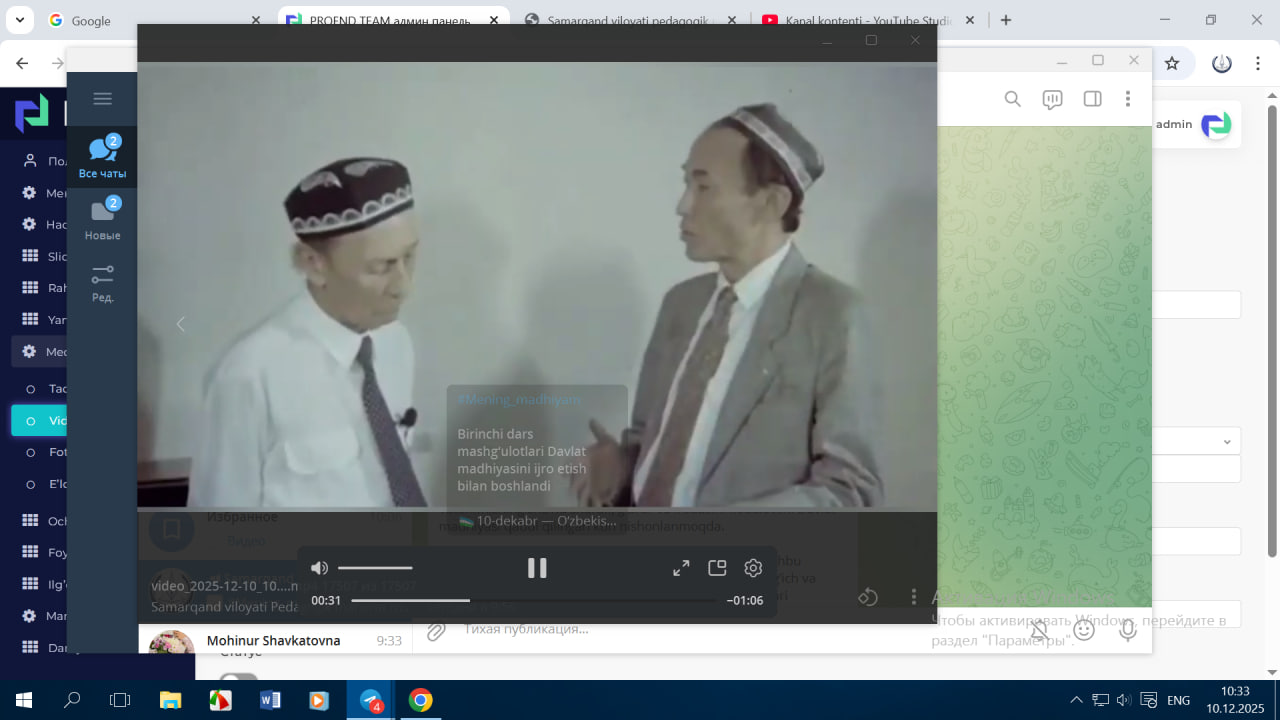The height and width of the screenshot is (720, 1280).
Task: Toggle the Telegram right side panel
Action: click(1092, 99)
